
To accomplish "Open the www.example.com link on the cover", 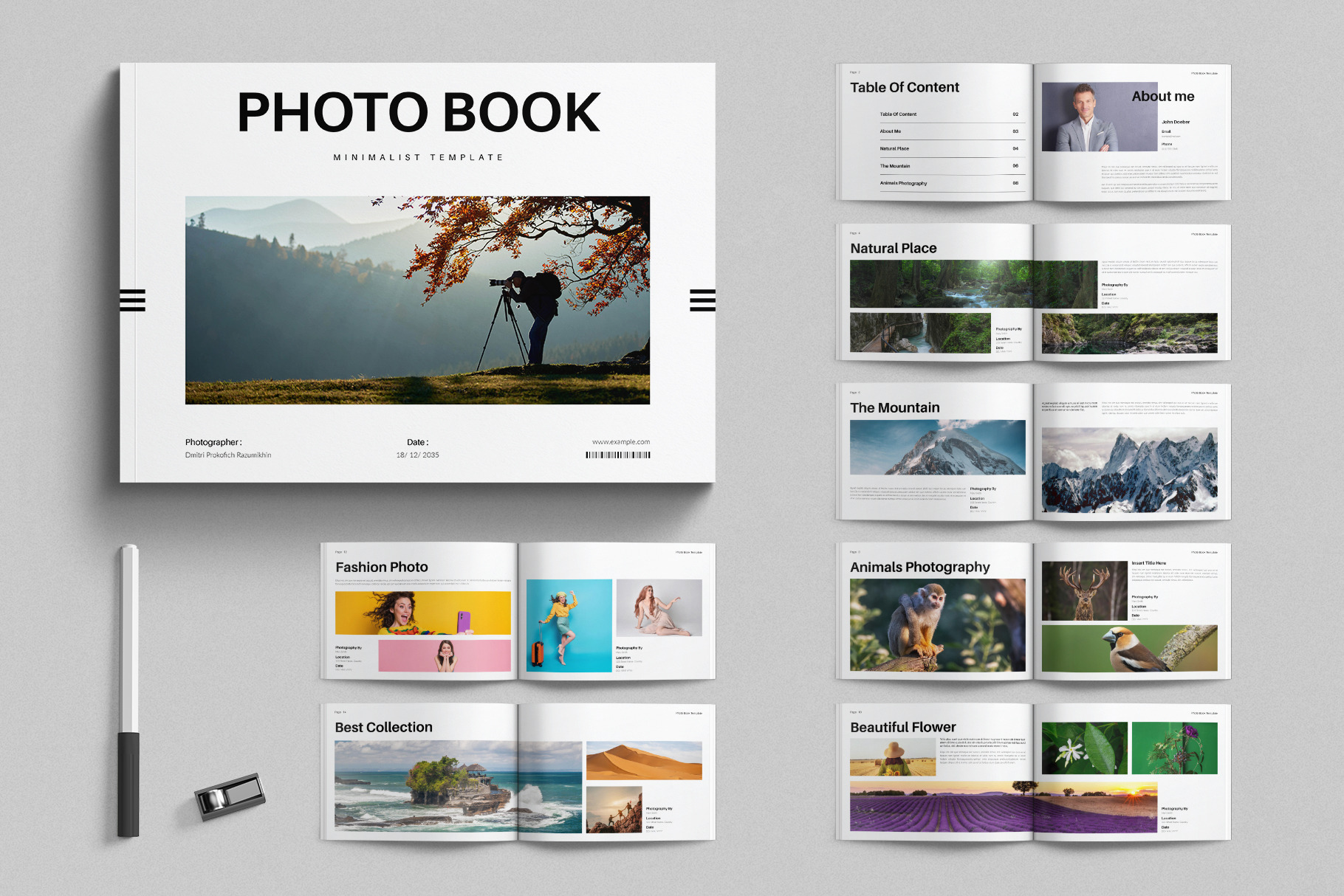I will point(620,442).
